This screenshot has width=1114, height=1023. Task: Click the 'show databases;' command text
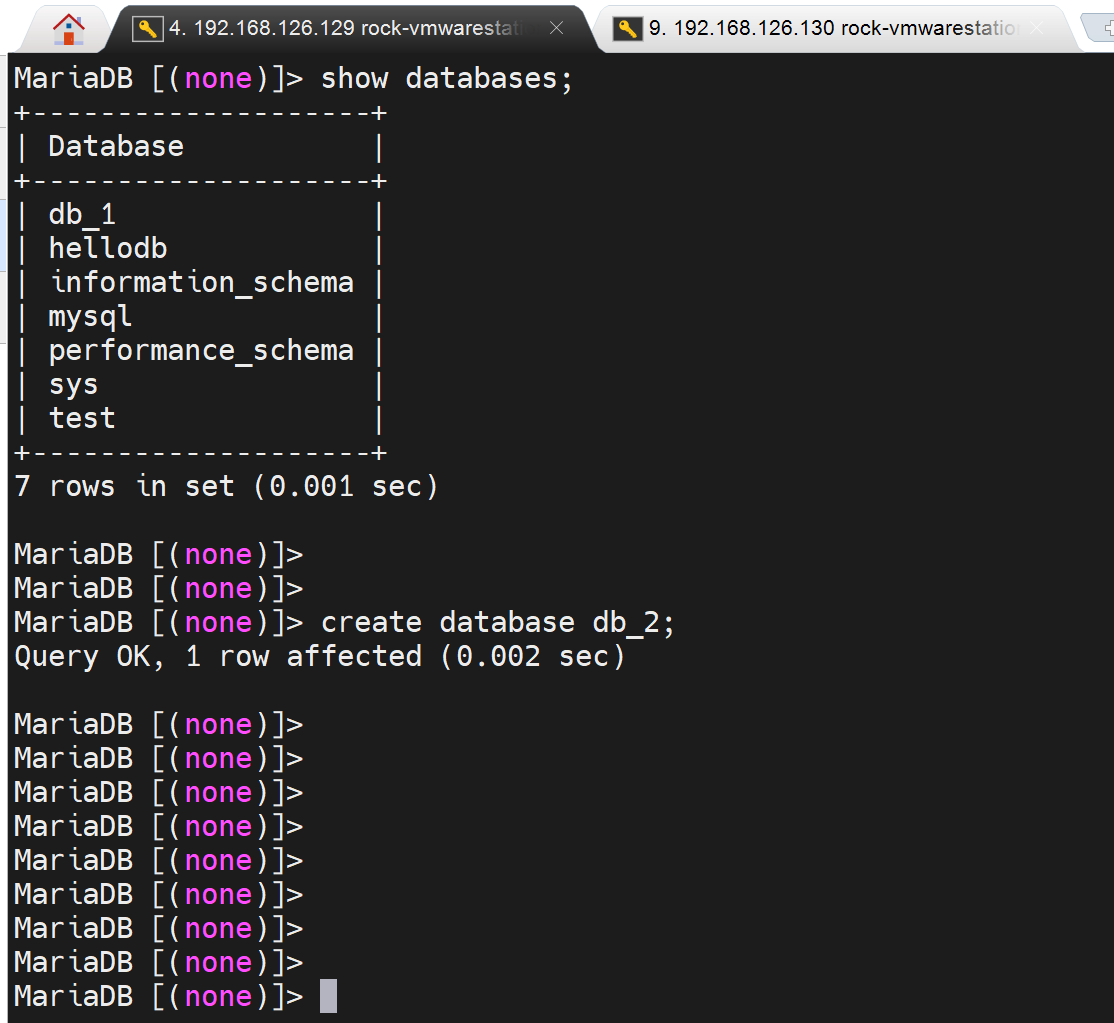446,79
